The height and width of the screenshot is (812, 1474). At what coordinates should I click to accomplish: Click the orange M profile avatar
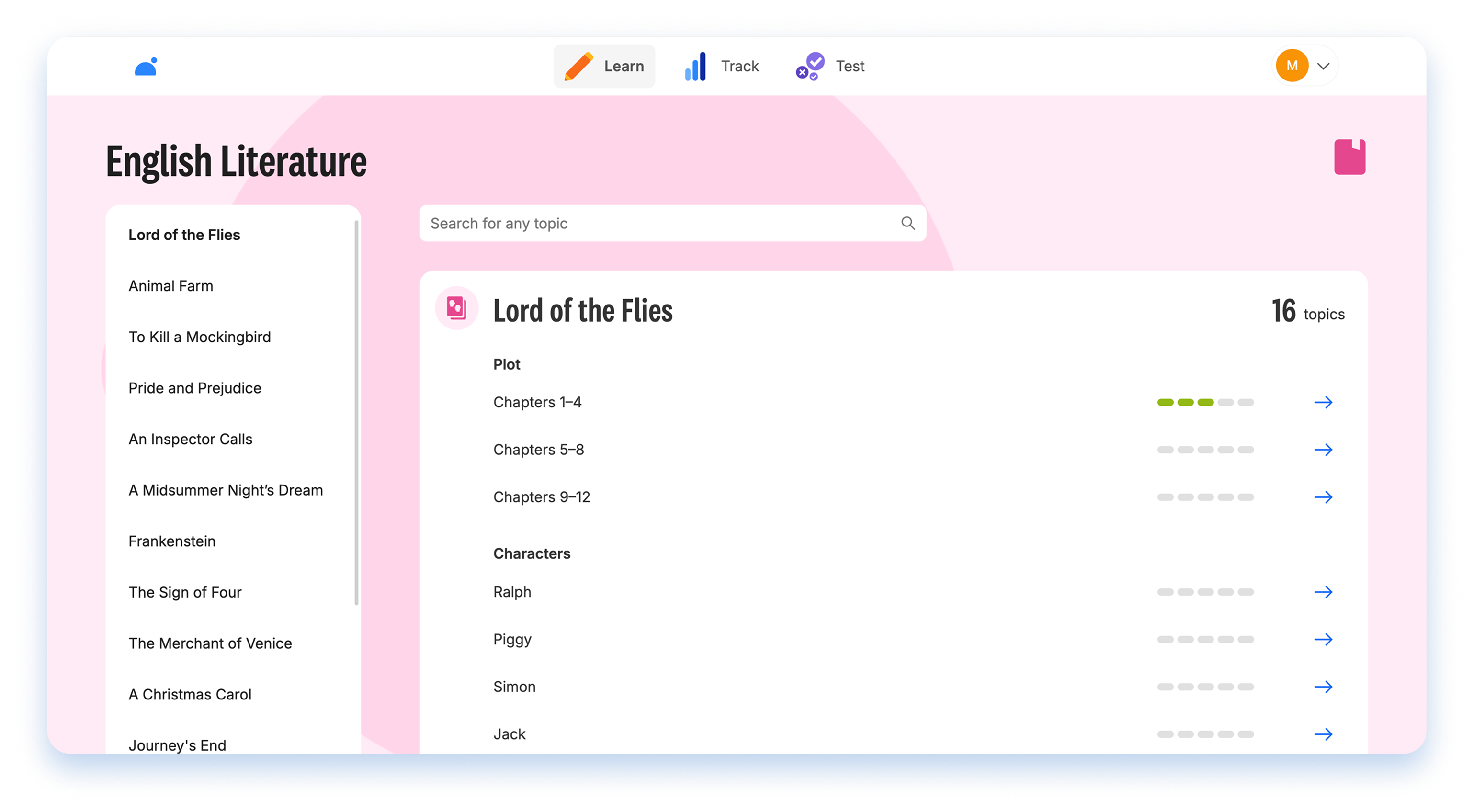1292,66
